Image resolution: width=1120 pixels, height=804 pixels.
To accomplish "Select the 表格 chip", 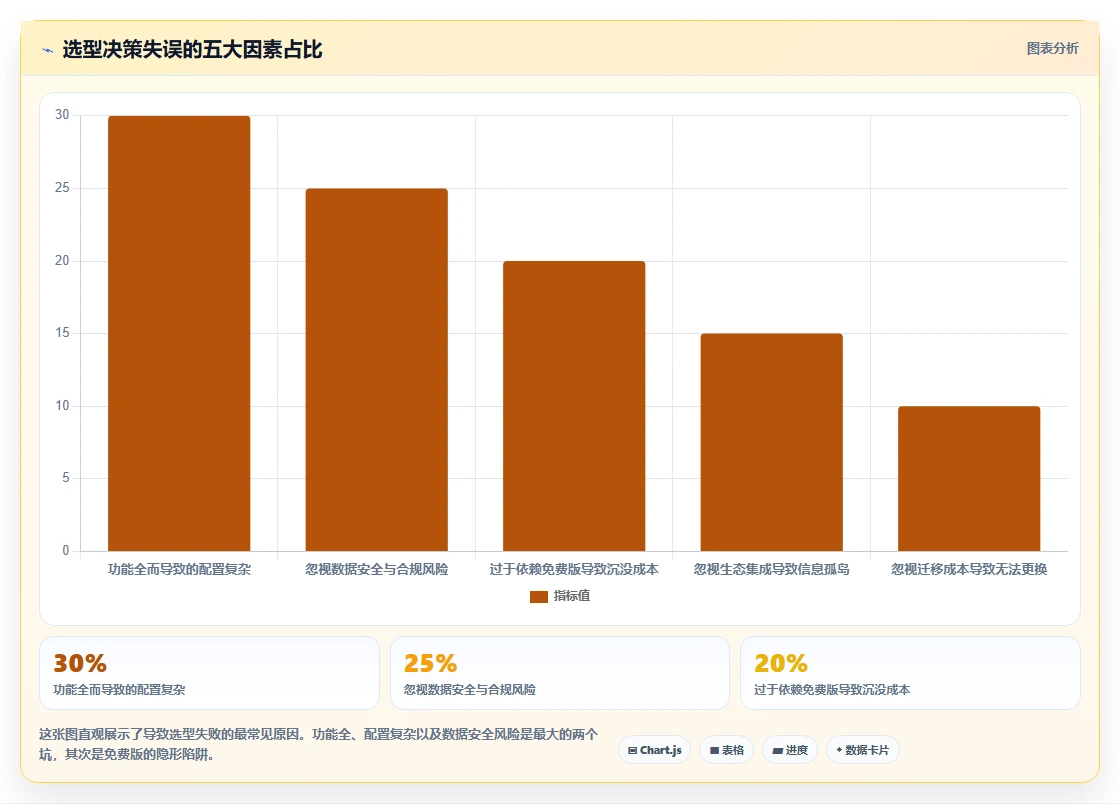I will pos(726,750).
